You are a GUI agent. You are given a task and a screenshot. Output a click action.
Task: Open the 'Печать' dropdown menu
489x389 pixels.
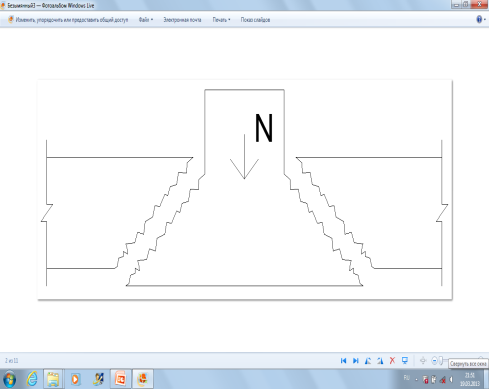tap(221, 20)
